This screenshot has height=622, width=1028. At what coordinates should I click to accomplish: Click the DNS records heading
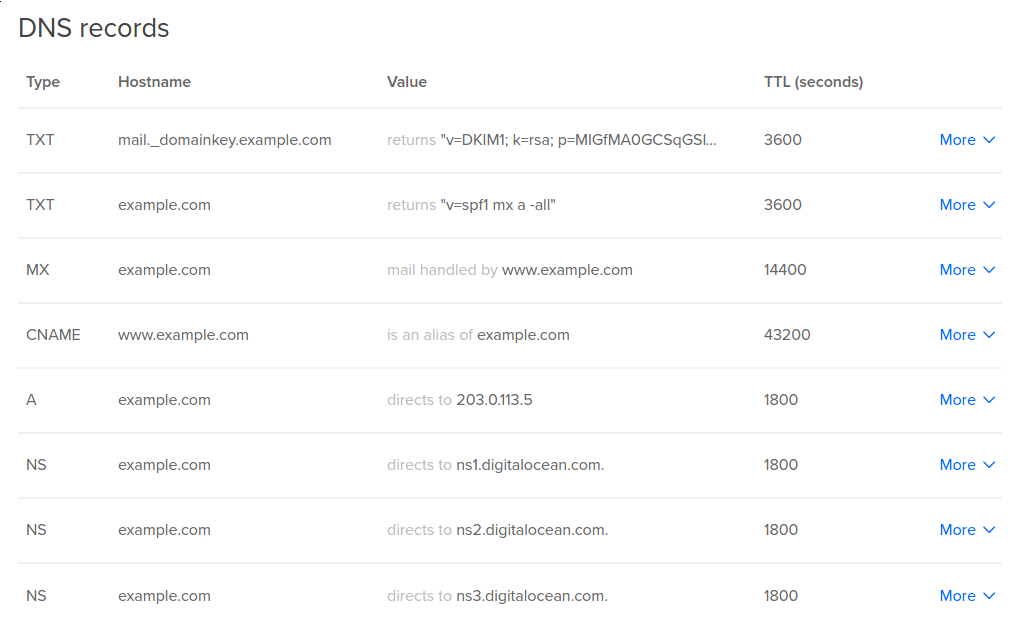coord(94,28)
